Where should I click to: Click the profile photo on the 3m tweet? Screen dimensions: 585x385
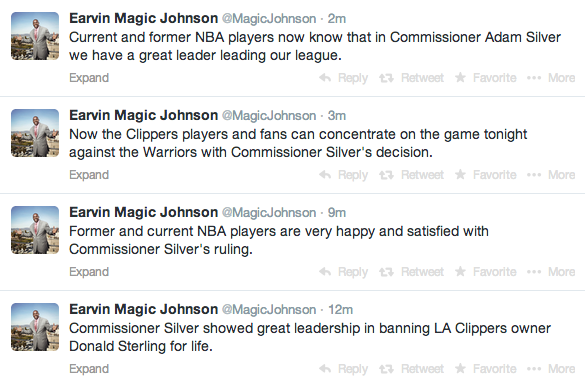click(35, 133)
